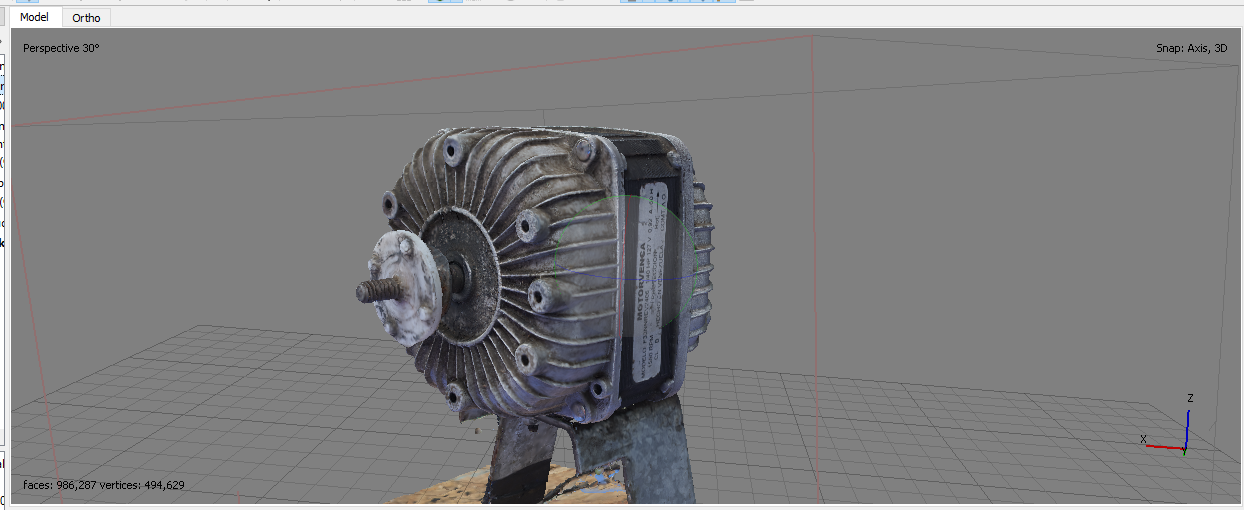Select the blue Z axis on the orientation gizmo
The height and width of the screenshot is (510, 1244).
(1187, 421)
